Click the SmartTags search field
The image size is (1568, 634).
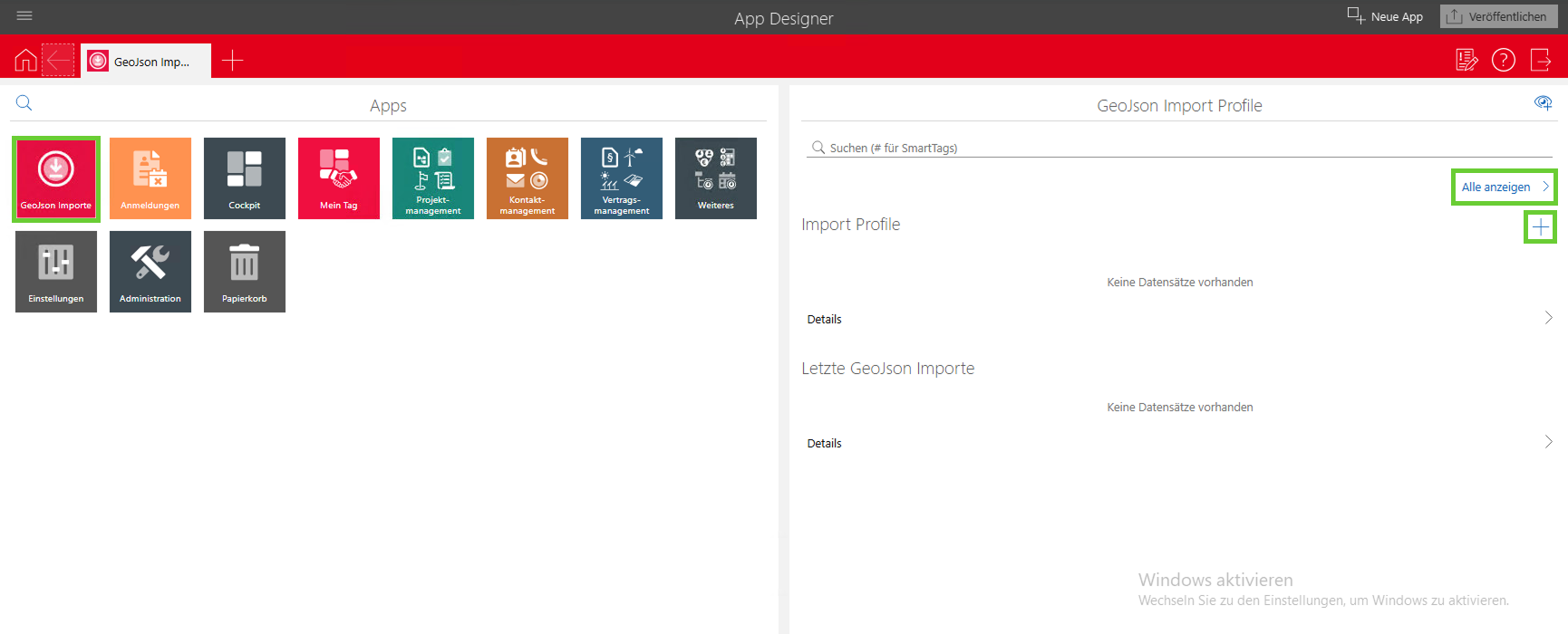pos(1178,148)
